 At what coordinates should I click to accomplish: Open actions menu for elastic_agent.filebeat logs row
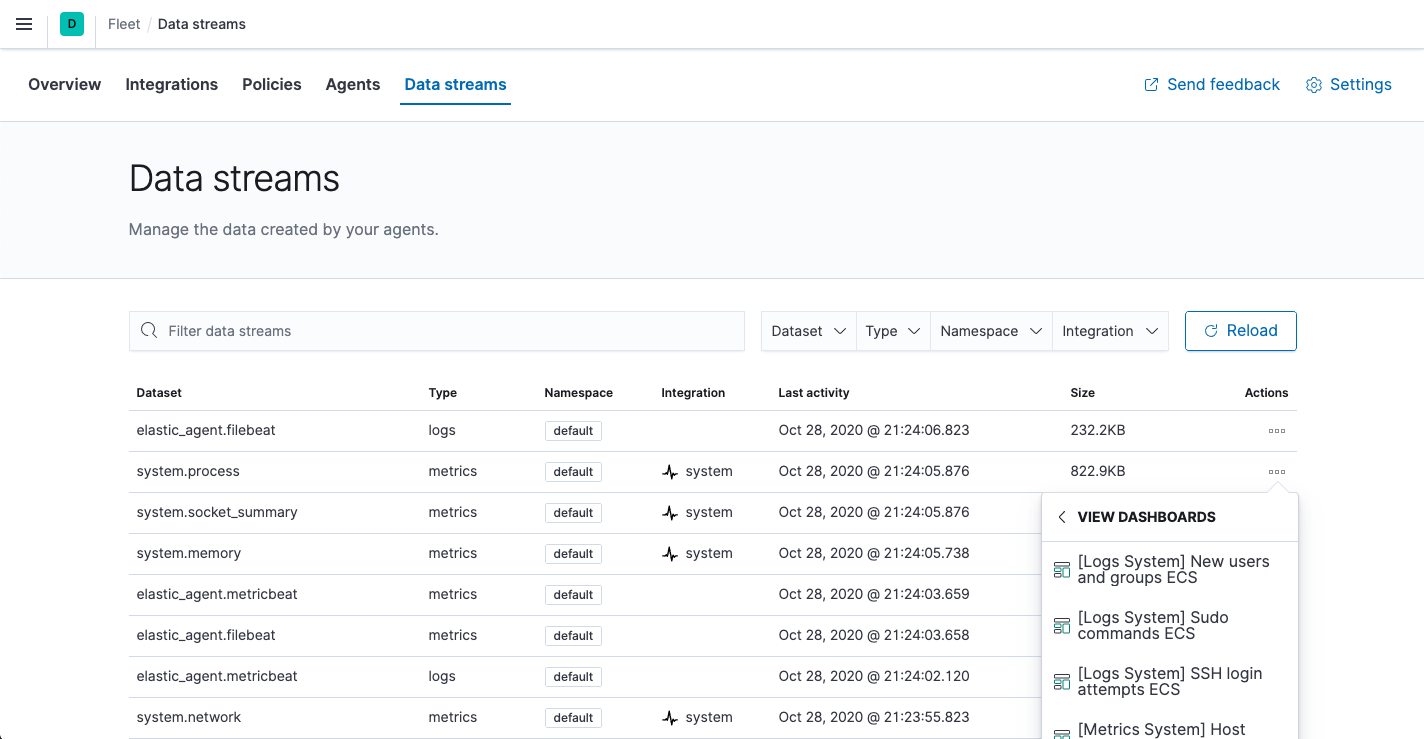(x=1276, y=430)
